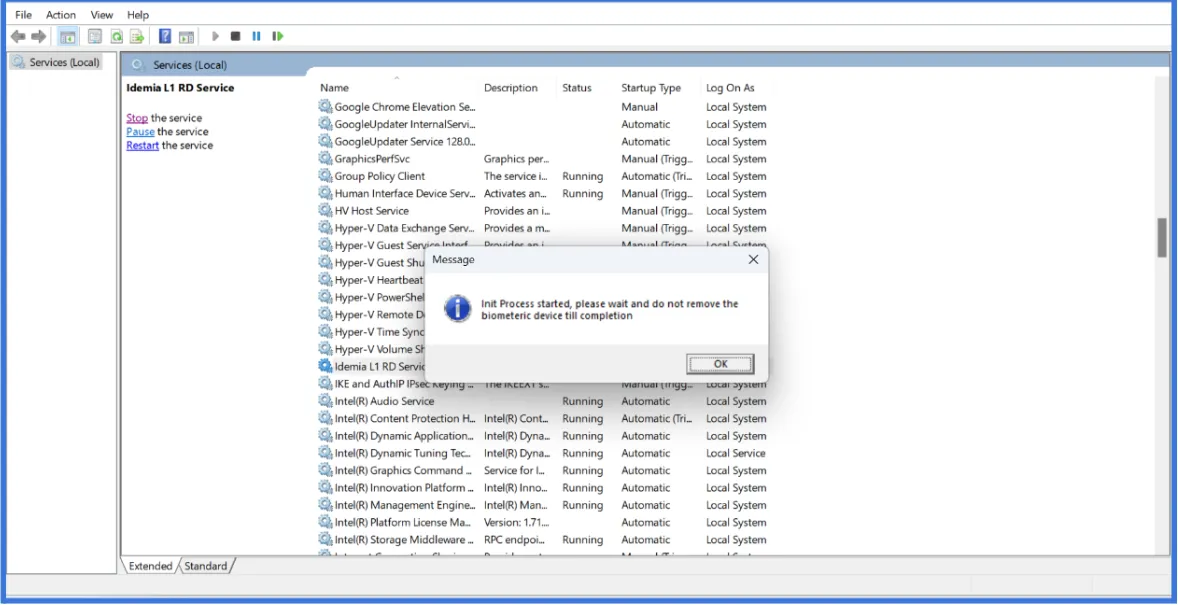Select the GoogleUpdater InternalService row
Screen dimensions: 1178x605
click(x=545, y=124)
